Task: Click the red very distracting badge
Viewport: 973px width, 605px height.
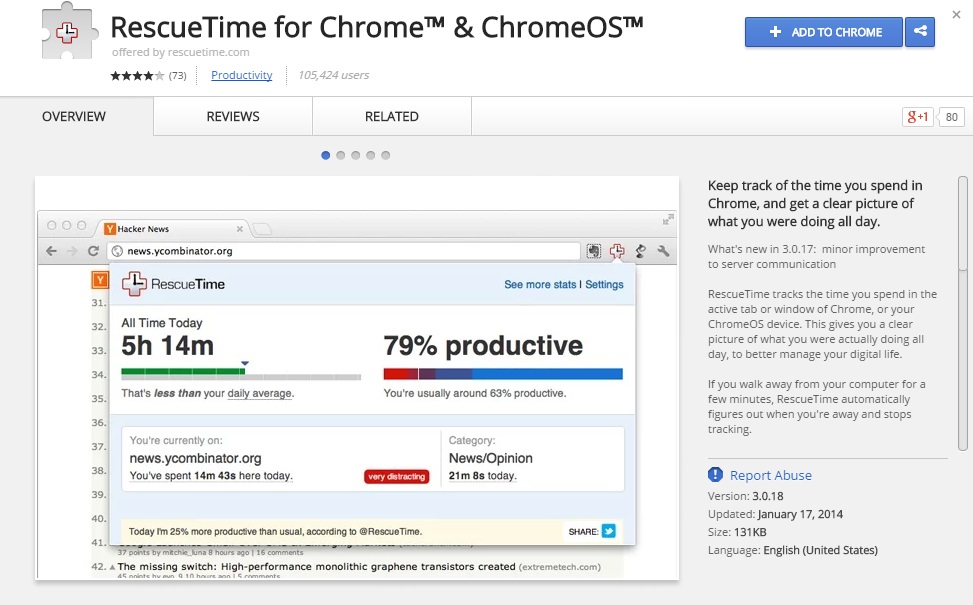Action: coord(397,476)
